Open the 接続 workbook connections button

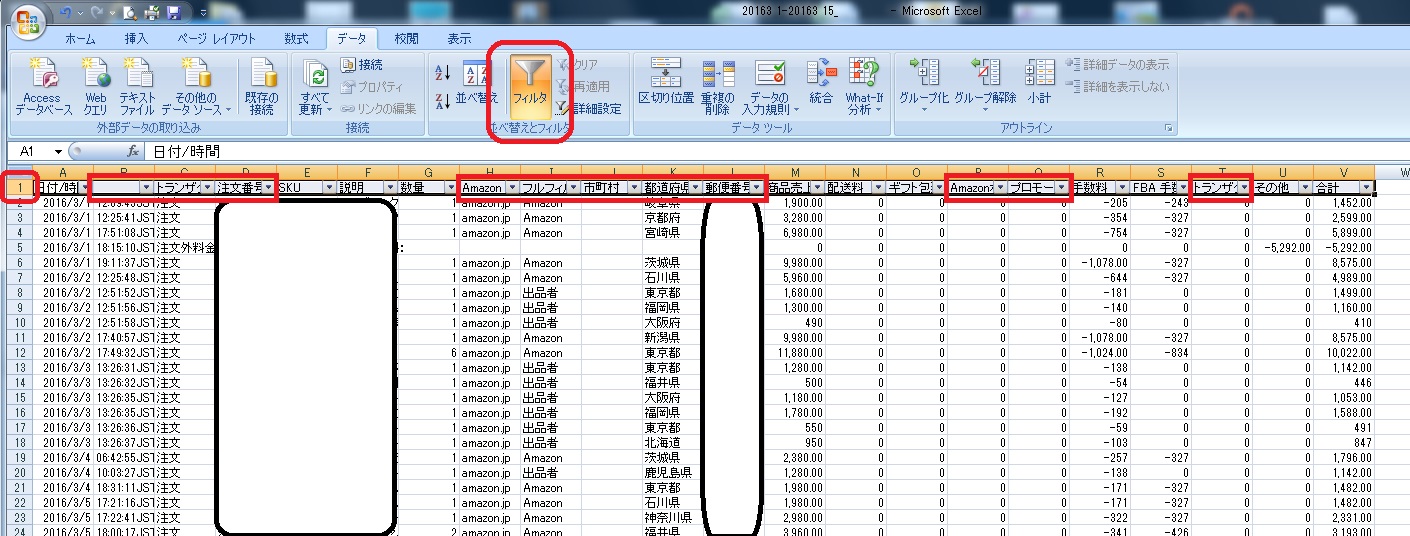(x=362, y=64)
